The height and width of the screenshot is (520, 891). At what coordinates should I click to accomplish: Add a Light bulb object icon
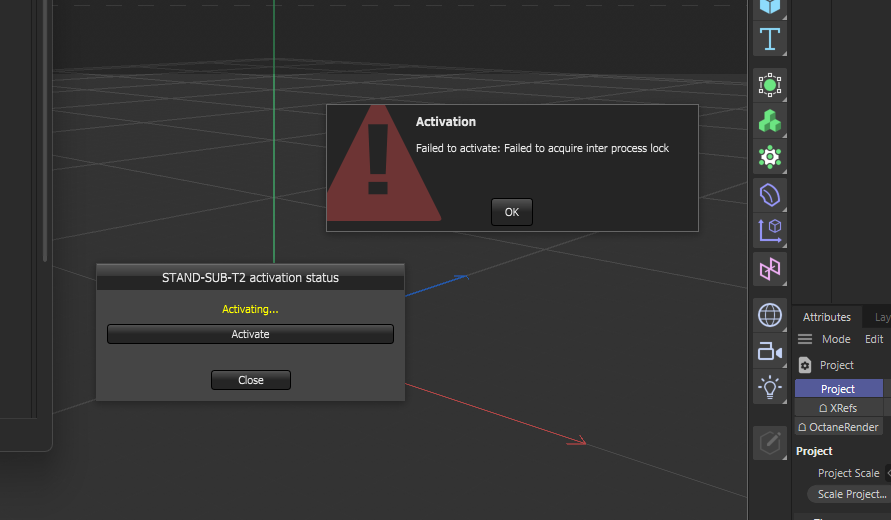770,387
